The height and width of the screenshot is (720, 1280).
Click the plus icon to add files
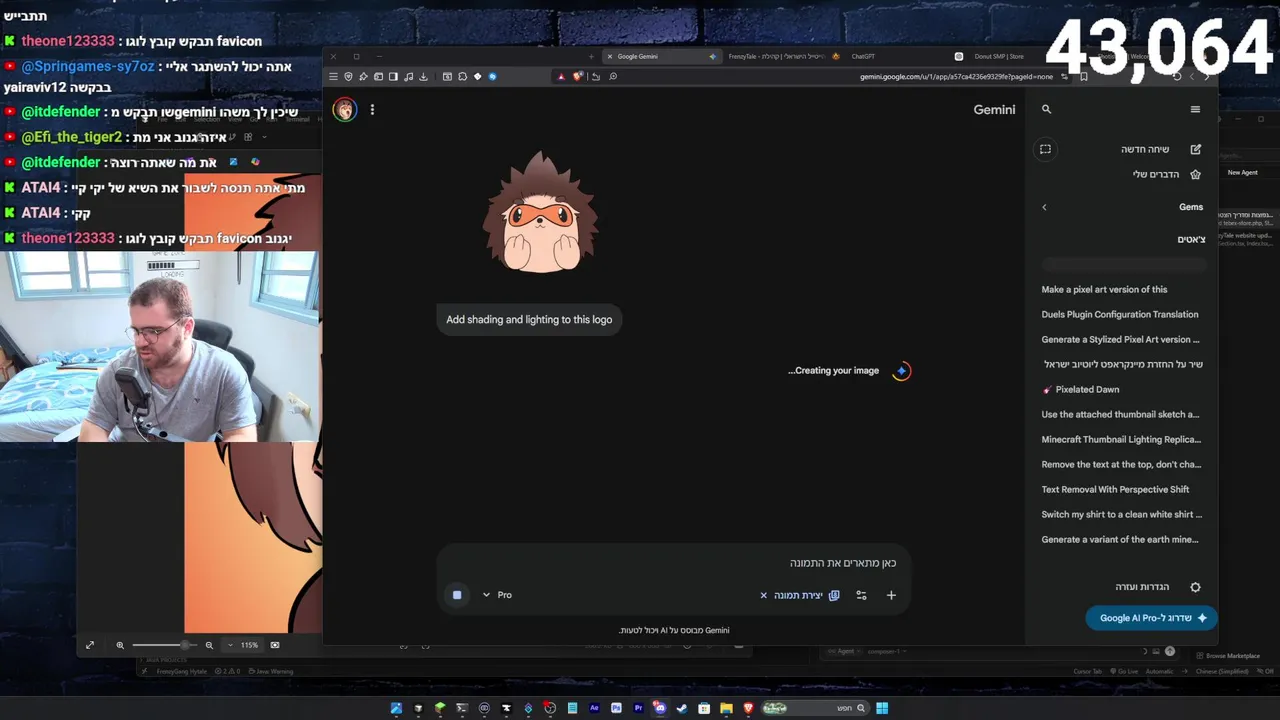(891, 595)
